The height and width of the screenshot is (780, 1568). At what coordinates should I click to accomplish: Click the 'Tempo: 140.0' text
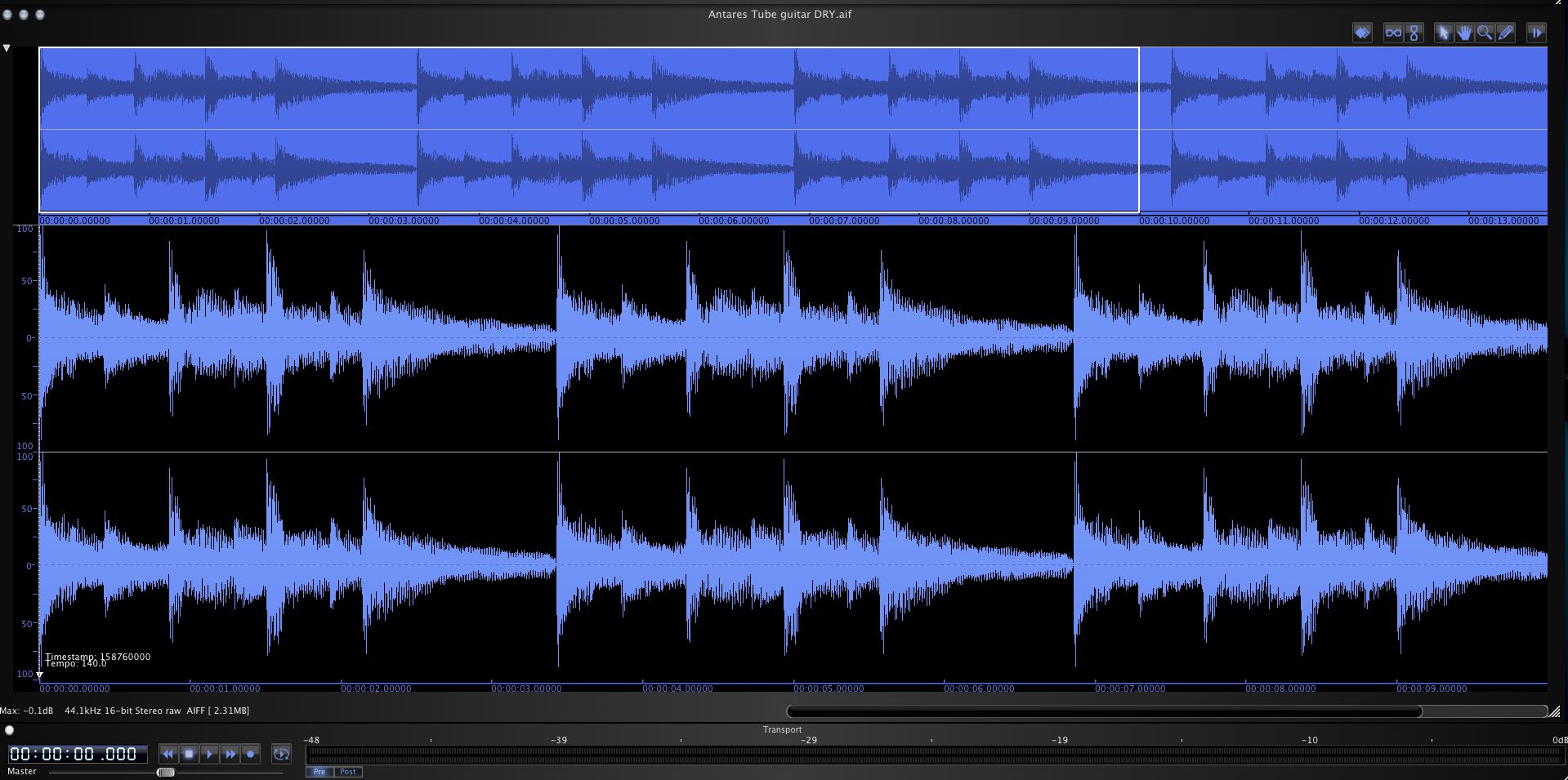[x=76, y=664]
